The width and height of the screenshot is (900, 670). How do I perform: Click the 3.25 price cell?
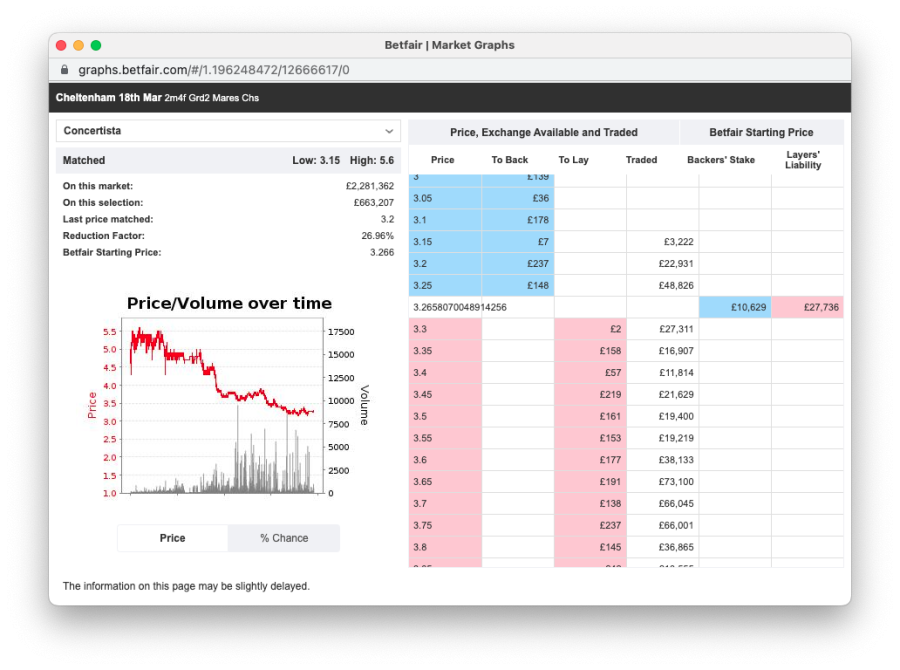pos(445,285)
